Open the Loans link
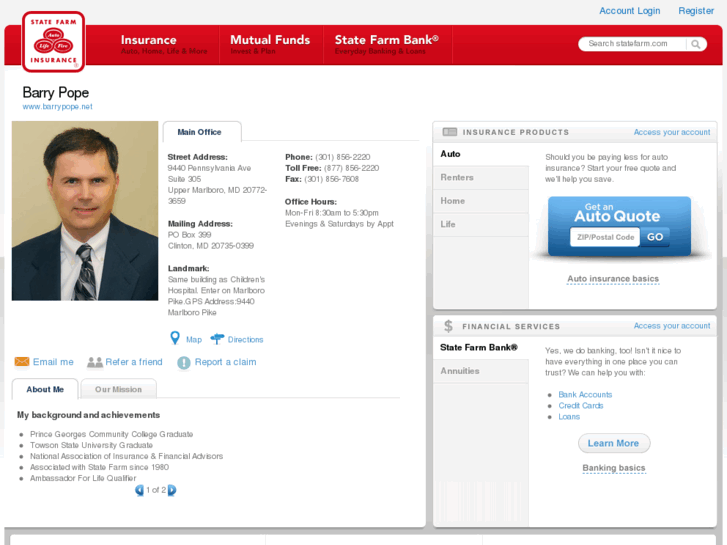The width and height of the screenshot is (727, 545). pos(569,417)
